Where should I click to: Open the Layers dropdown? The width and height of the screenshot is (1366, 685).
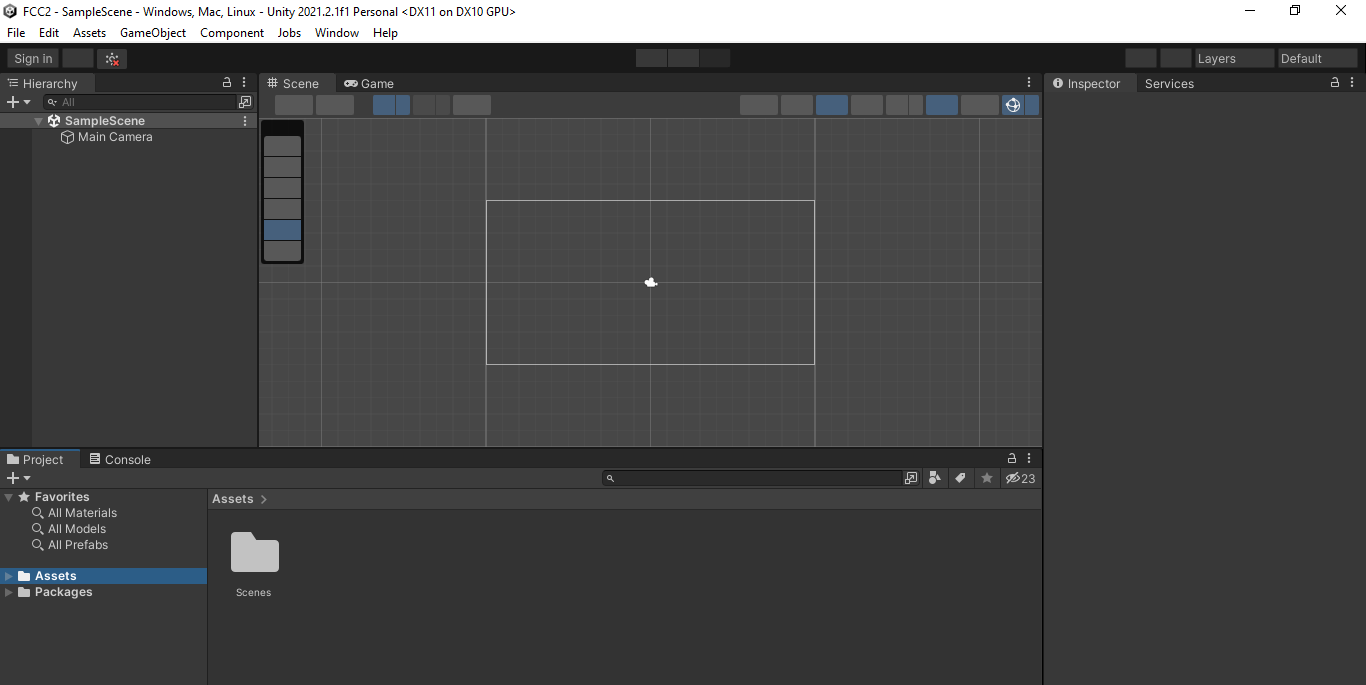1235,58
